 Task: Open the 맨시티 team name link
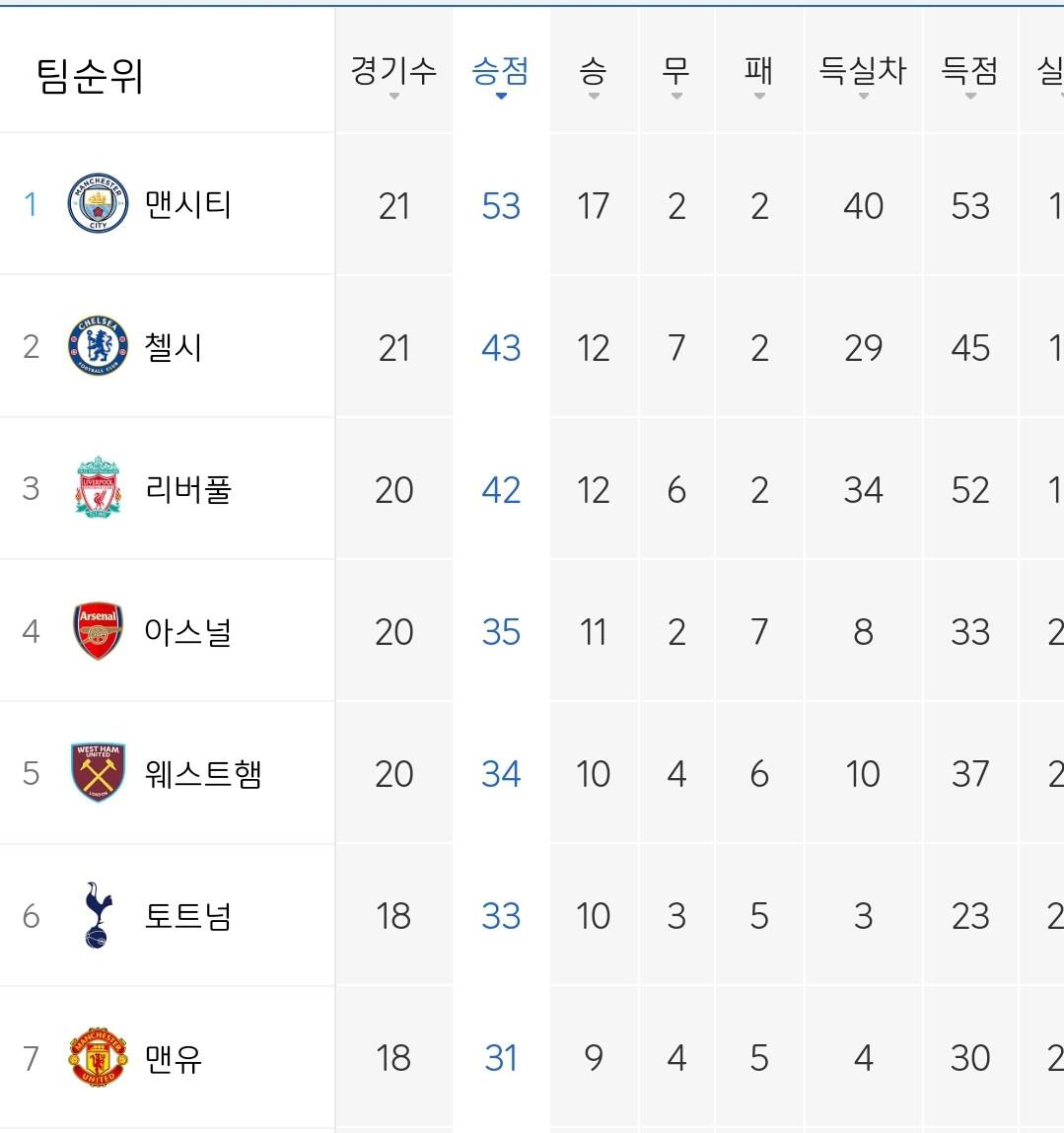click(188, 204)
